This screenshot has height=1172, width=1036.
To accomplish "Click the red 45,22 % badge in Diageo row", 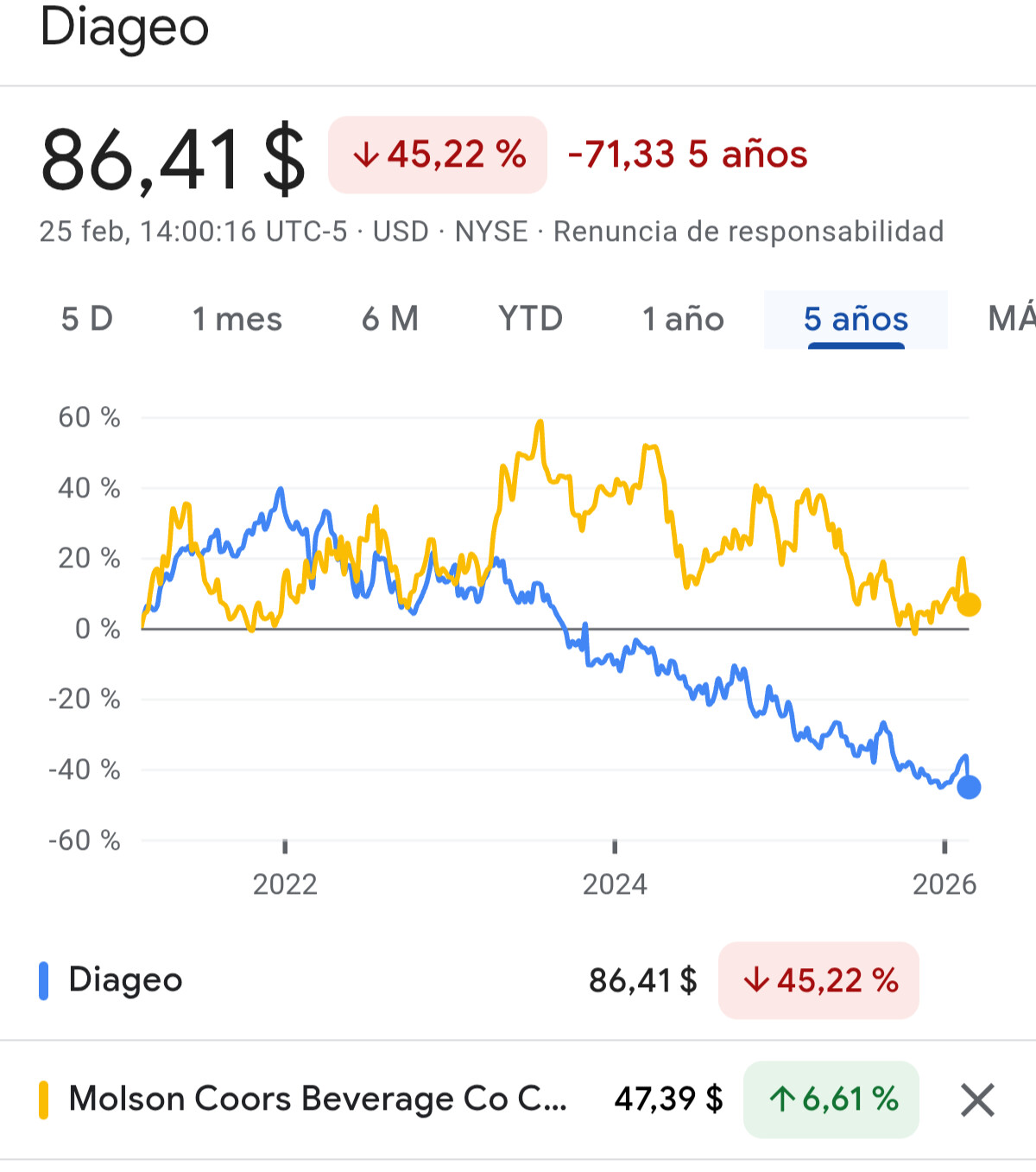I will [x=818, y=981].
